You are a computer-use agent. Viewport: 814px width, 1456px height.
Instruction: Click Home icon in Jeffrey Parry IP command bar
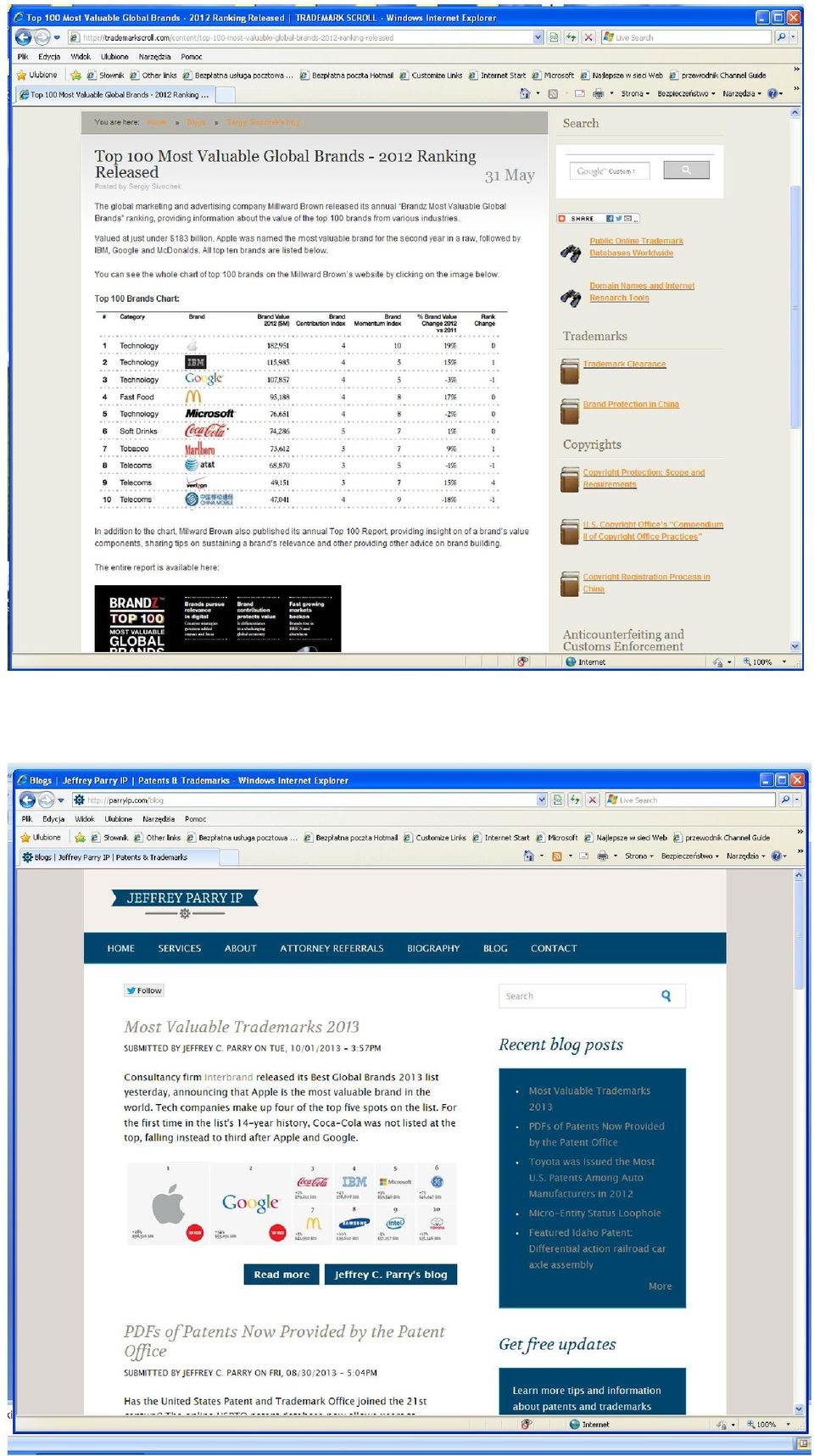tap(529, 856)
